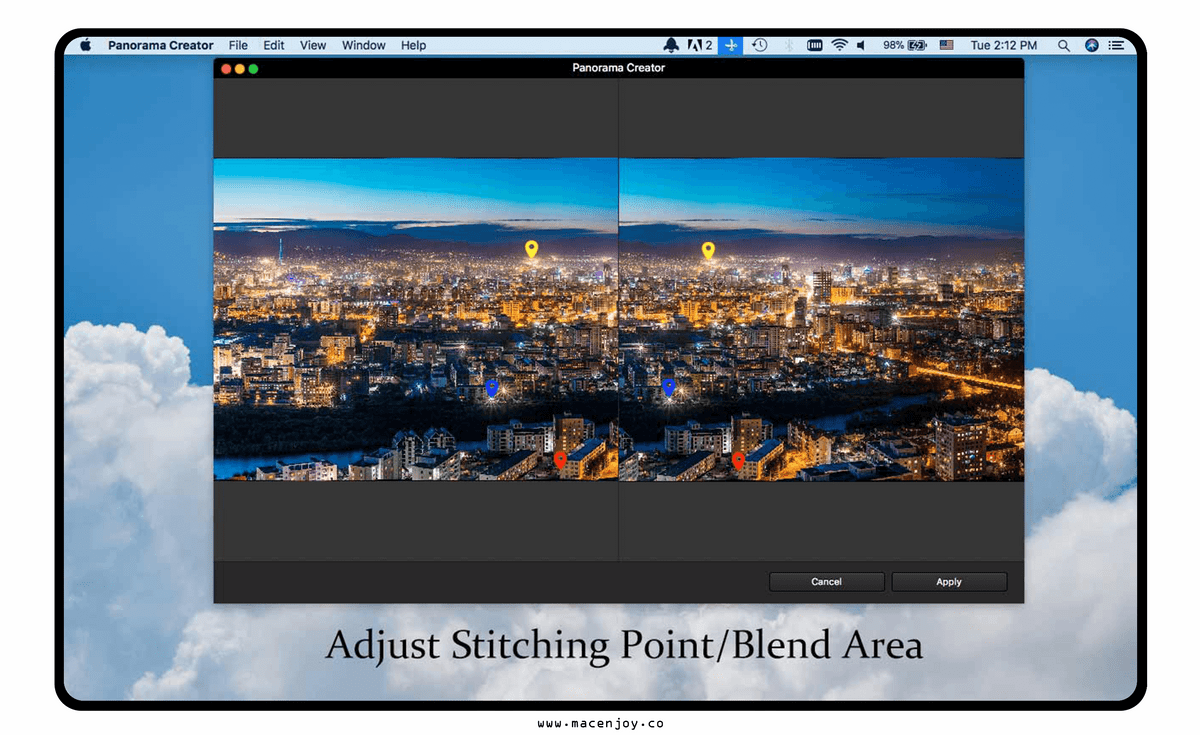Open the Edit menu
1200x735 pixels.
[x=274, y=45]
